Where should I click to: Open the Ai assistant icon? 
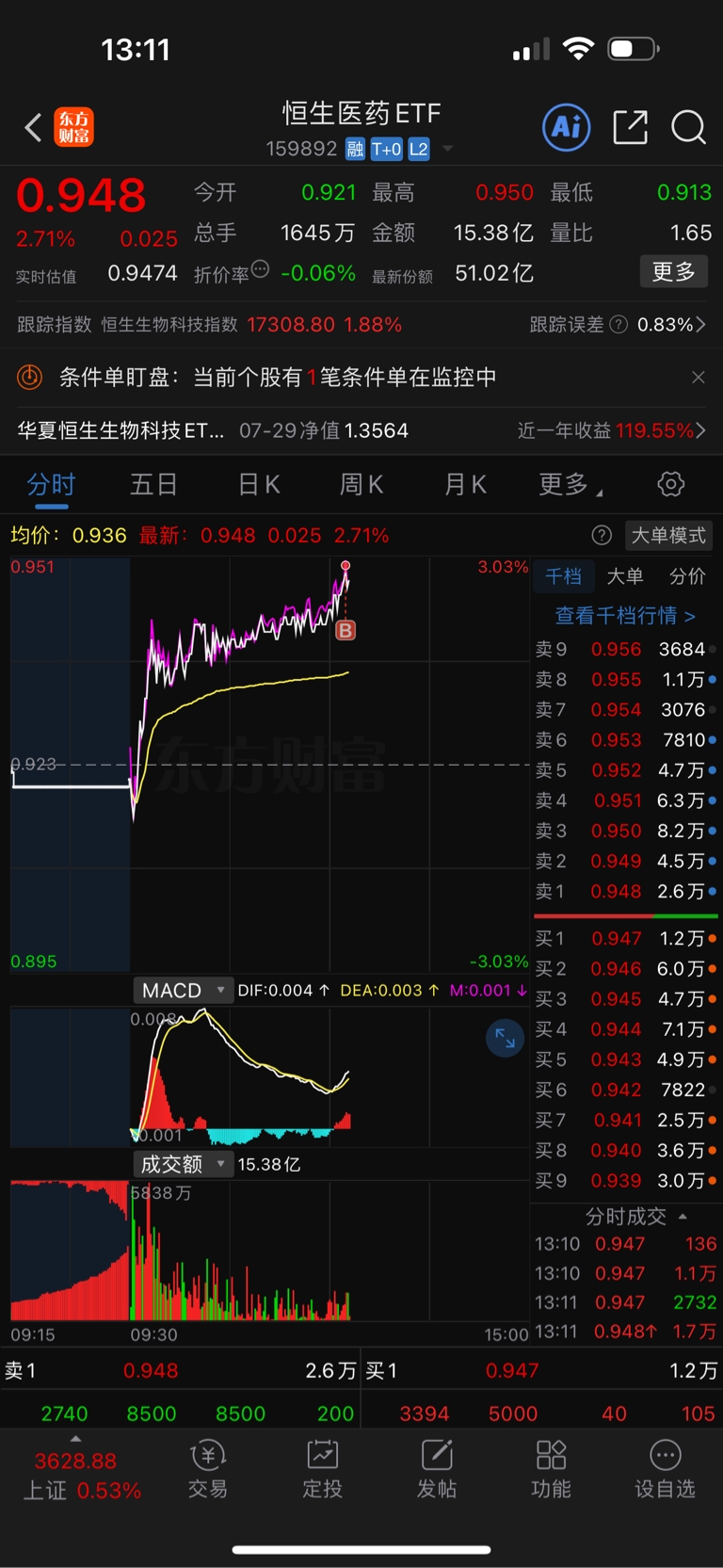point(567,127)
